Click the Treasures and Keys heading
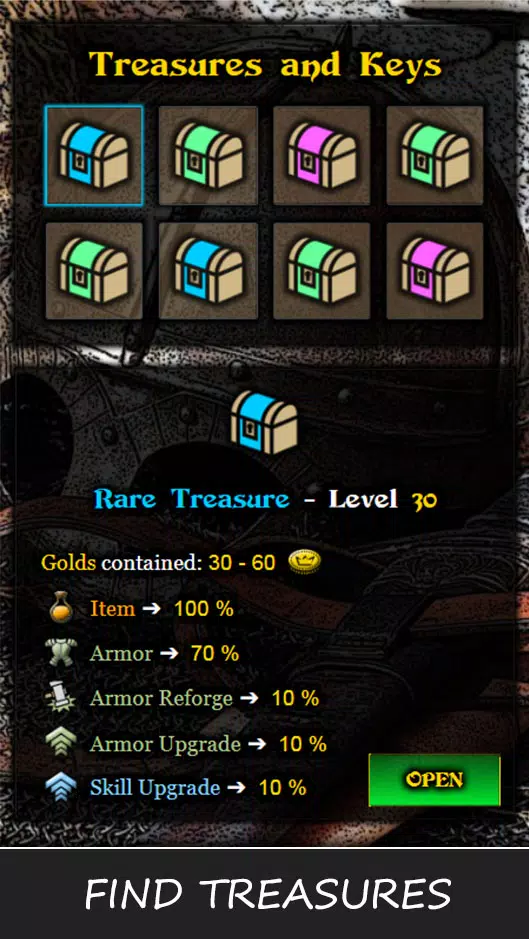Viewport: 529px width, 939px height. [x=265, y=65]
